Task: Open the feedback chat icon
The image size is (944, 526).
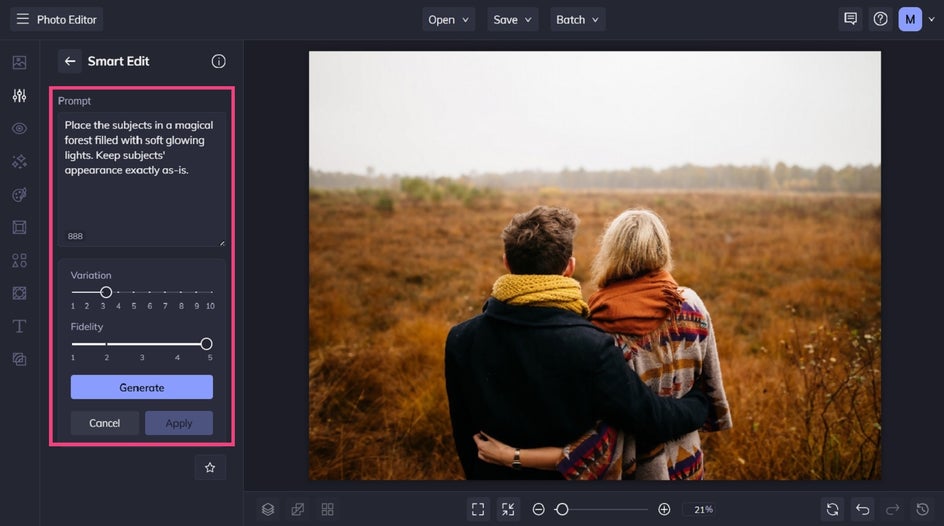Action: [x=851, y=19]
